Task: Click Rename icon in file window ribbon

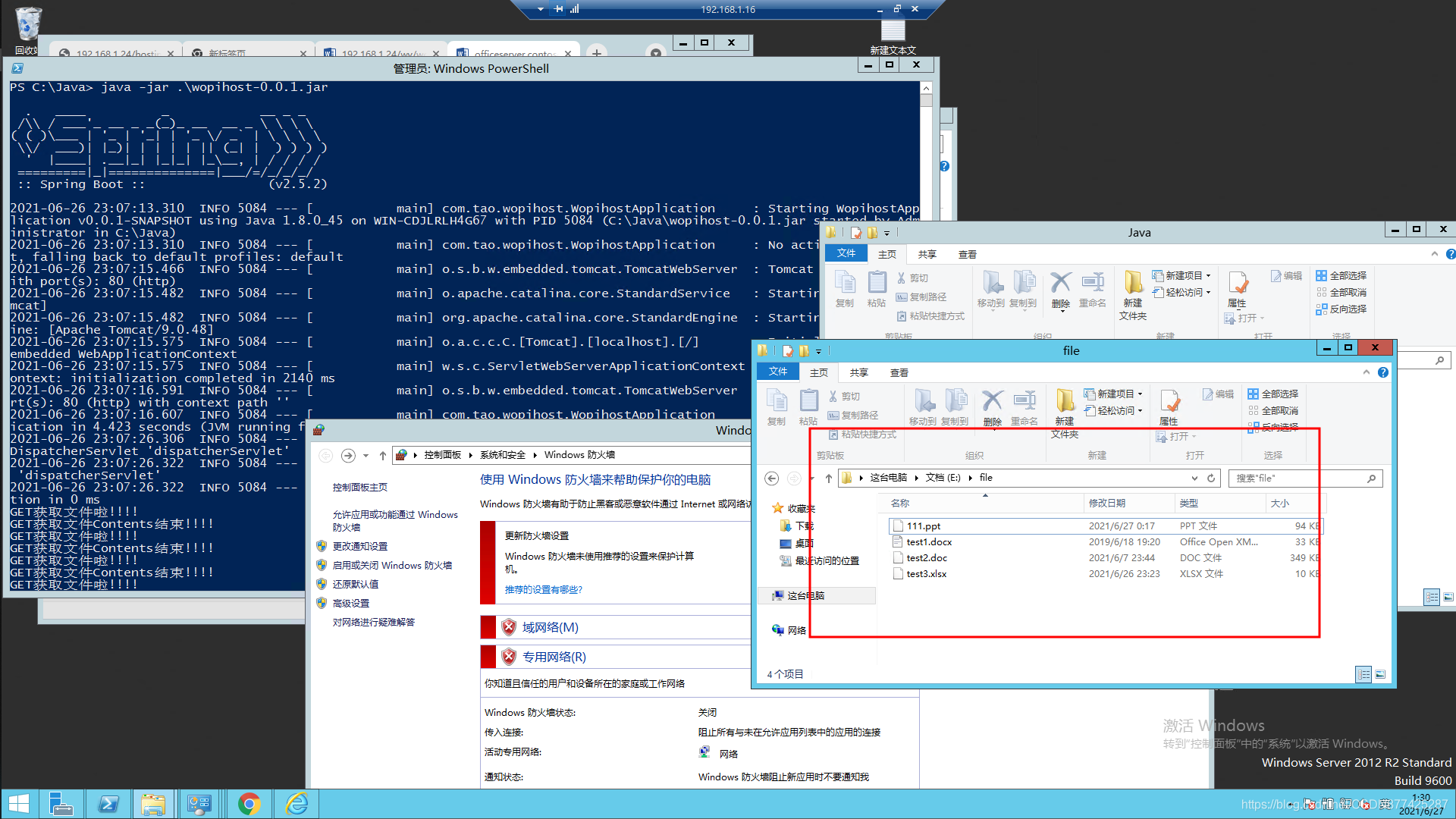Action: click(x=1025, y=407)
